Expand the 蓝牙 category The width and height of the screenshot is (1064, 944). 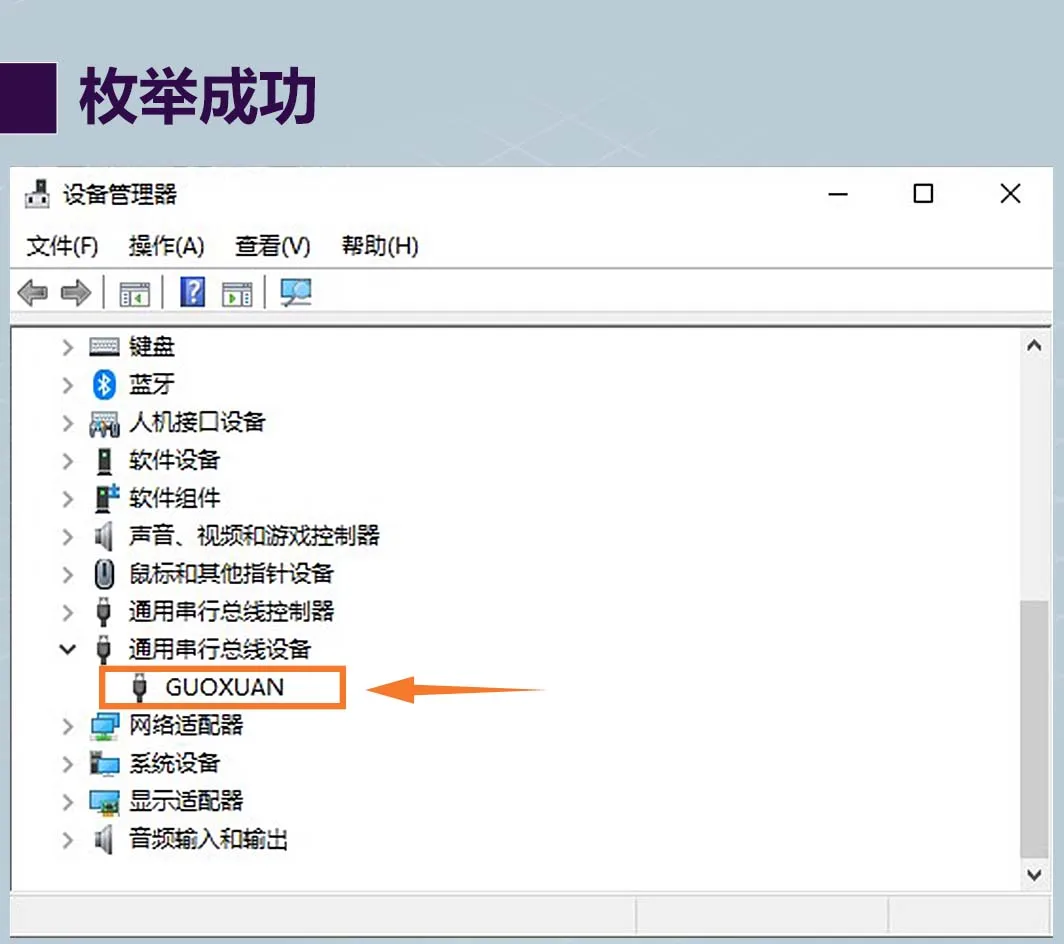click(67, 385)
